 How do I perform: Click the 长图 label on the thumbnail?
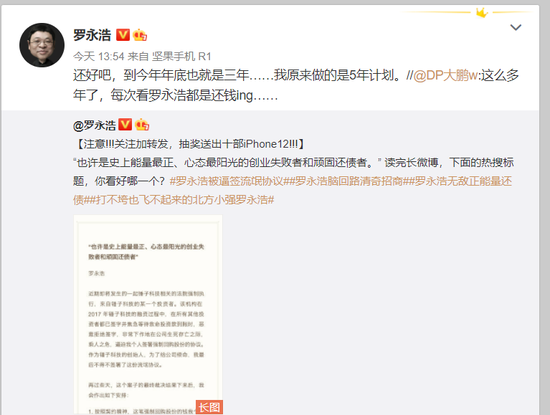click(209, 407)
